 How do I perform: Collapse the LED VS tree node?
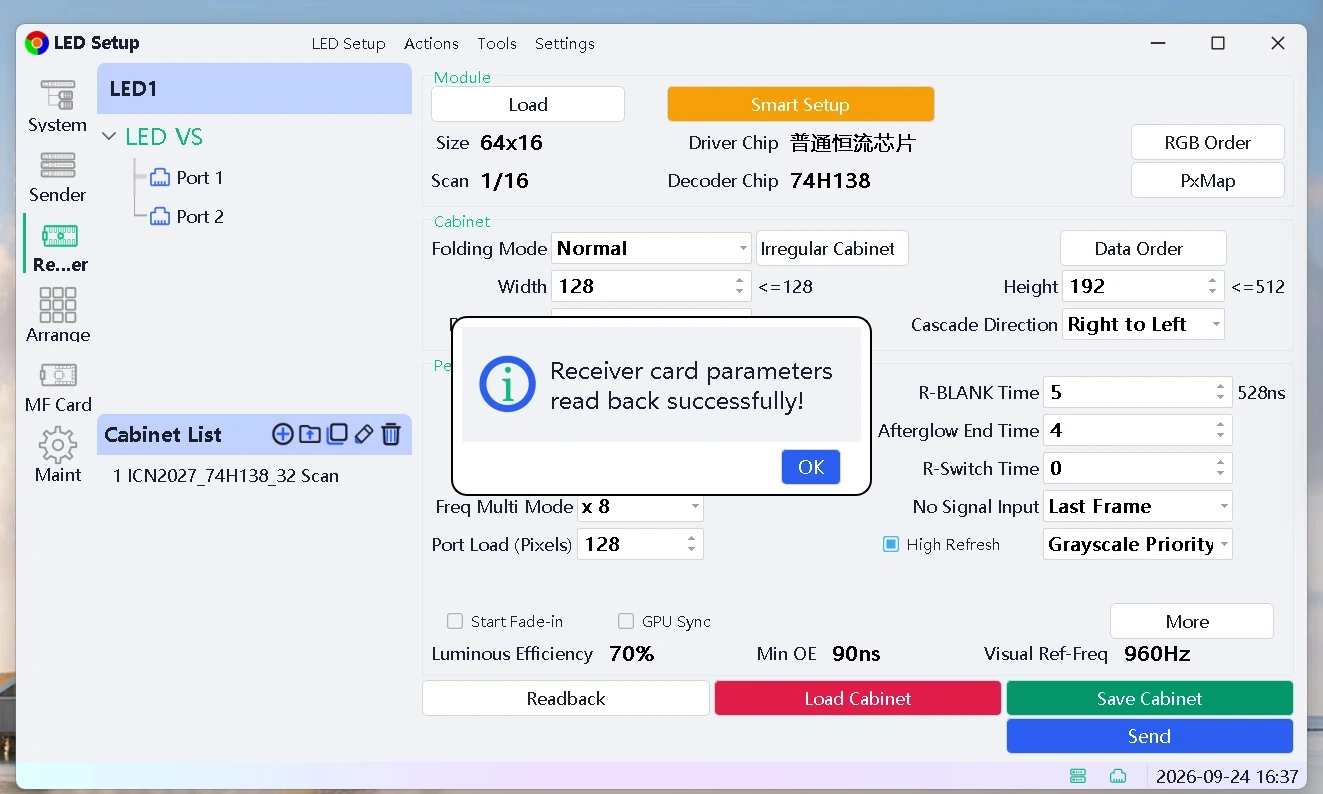click(x=110, y=137)
